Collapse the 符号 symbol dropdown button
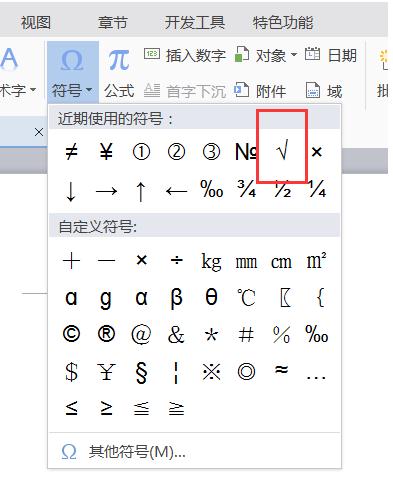Viewport: 393px width, 488px height. coord(72,73)
